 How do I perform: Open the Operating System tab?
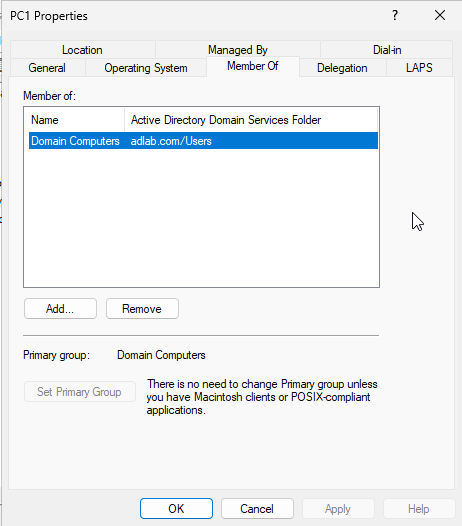[146, 68]
